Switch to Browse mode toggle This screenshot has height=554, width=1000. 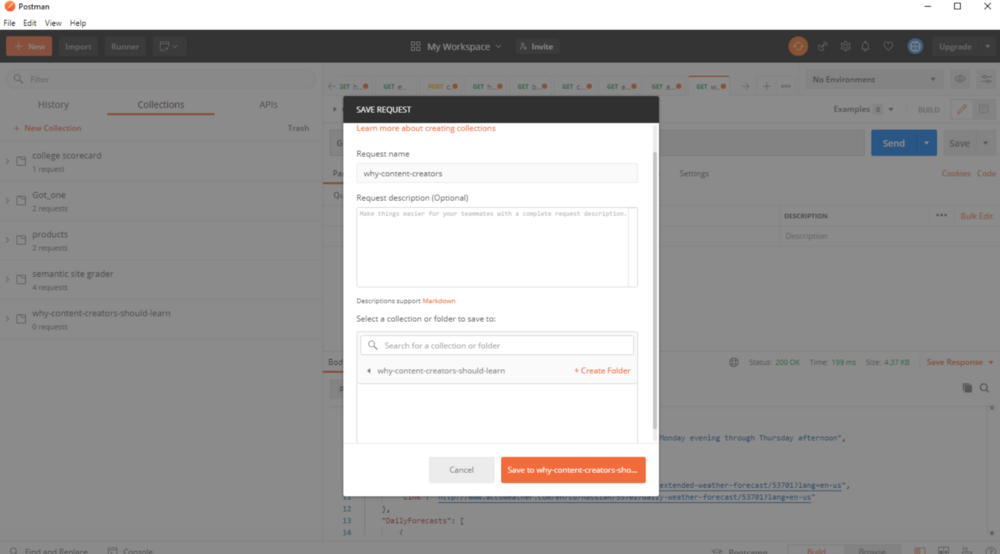(872, 551)
